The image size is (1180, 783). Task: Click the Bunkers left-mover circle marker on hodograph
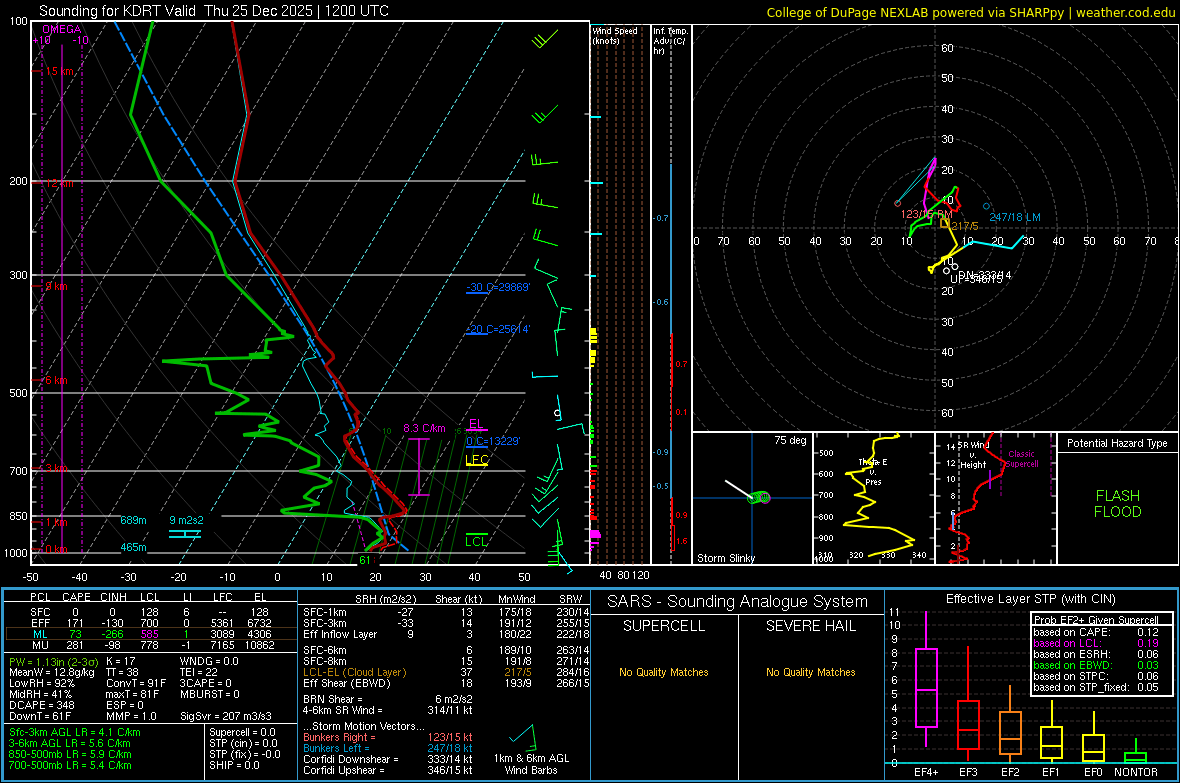pyautogui.click(x=986, y=206)
